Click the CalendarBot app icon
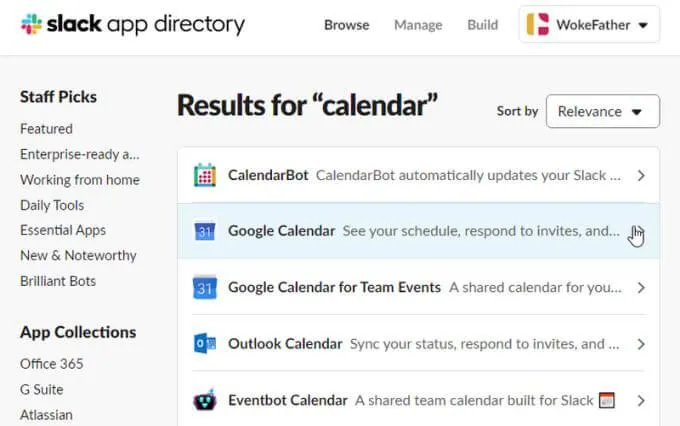 pos(205,175)
